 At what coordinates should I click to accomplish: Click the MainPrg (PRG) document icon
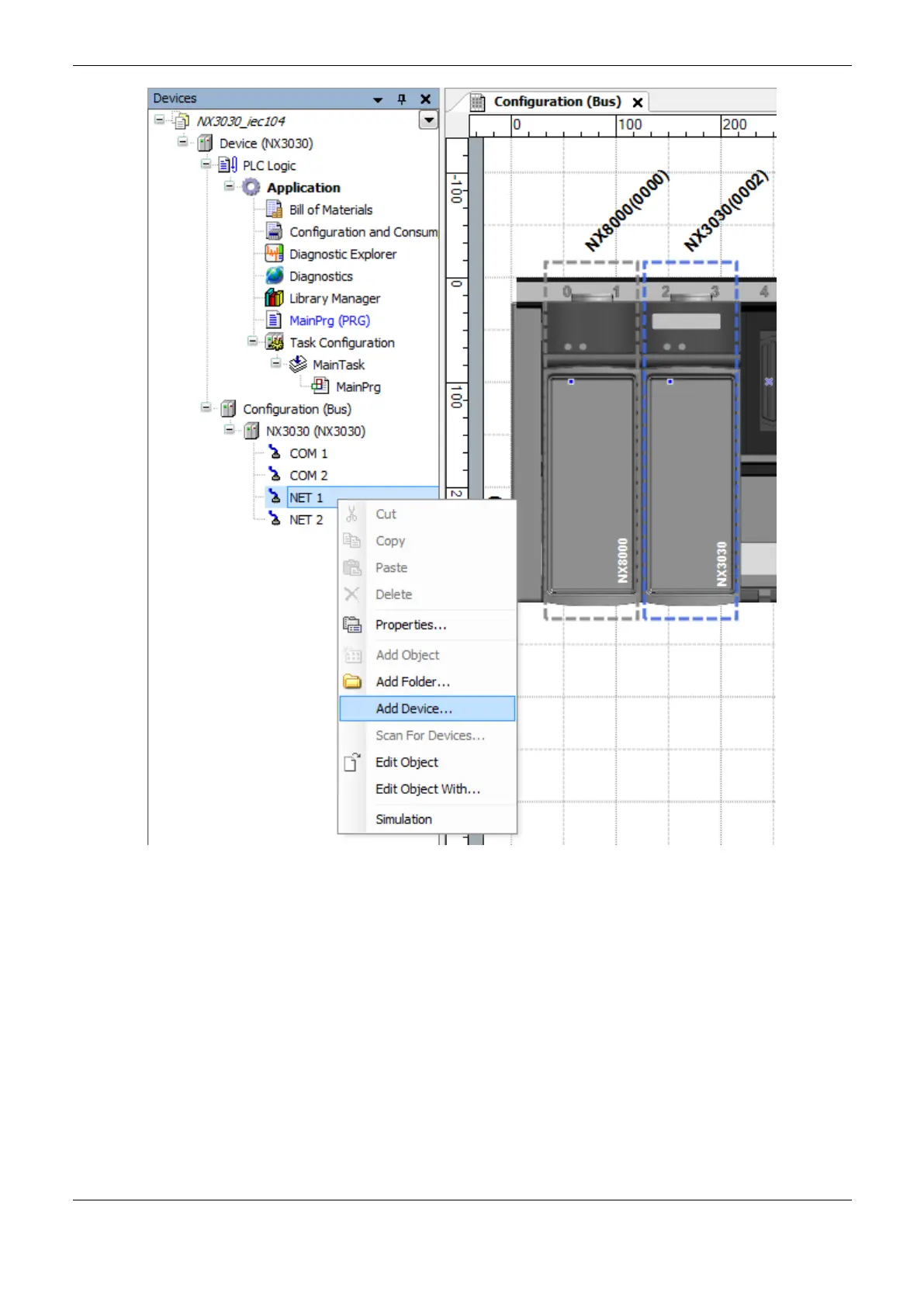coord(274,320)
